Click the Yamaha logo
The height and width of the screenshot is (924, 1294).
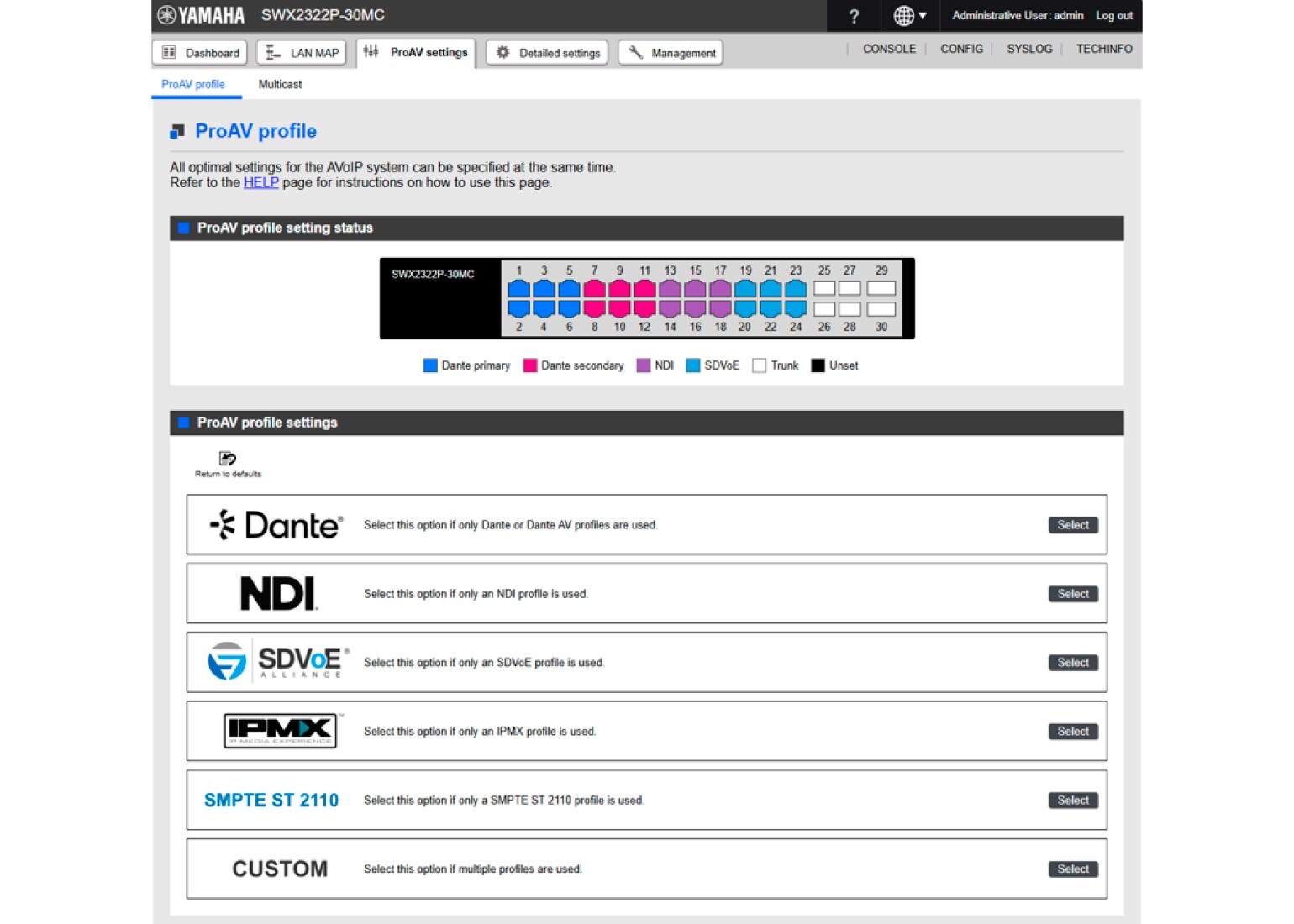pos(199,15)
